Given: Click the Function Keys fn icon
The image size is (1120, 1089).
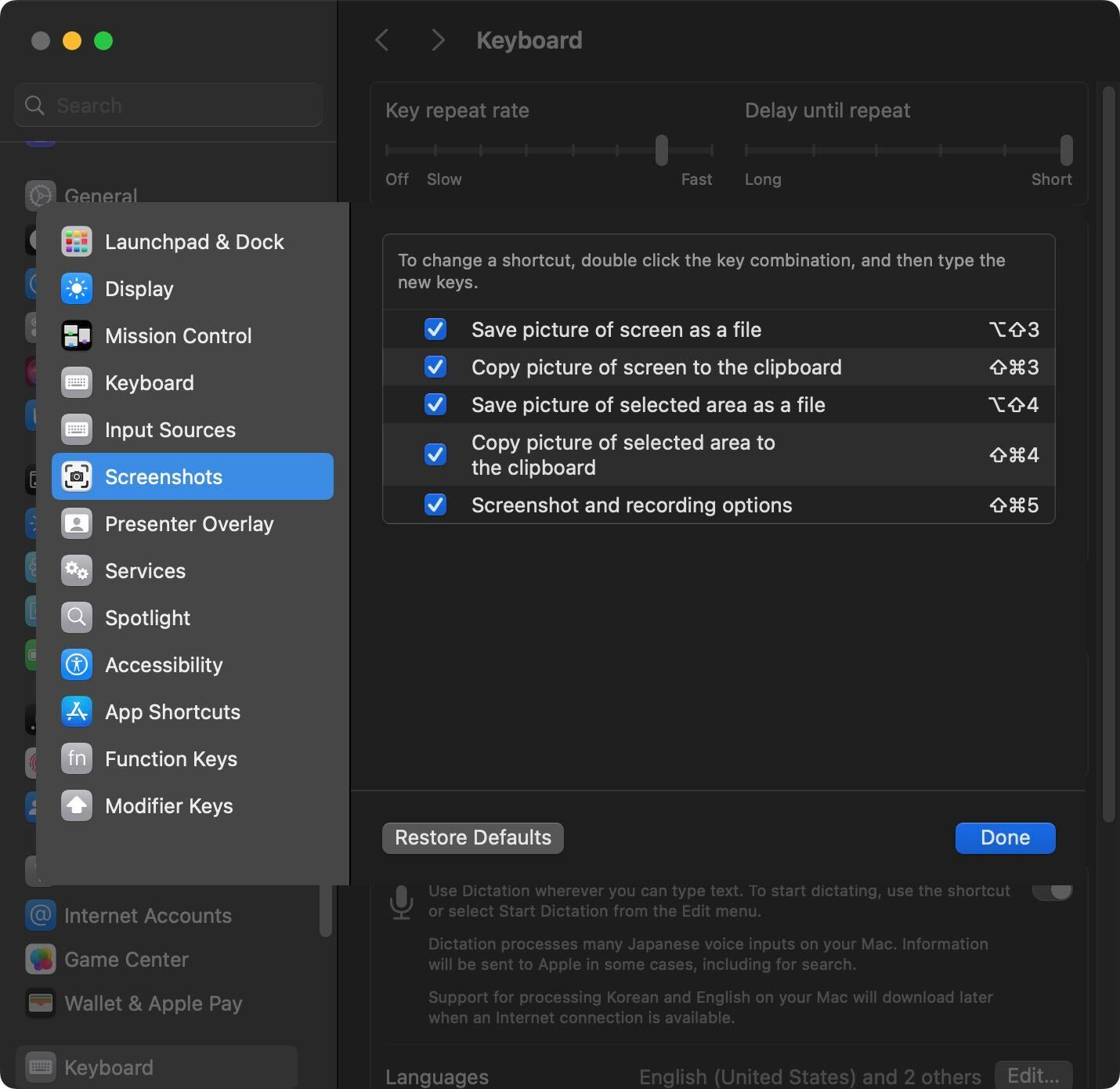Looking at the screenshot, I should pos(77,758).
